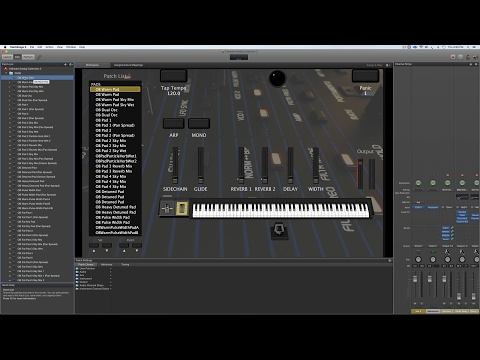
Task: Open the File menu
Action: click(32, 47)
